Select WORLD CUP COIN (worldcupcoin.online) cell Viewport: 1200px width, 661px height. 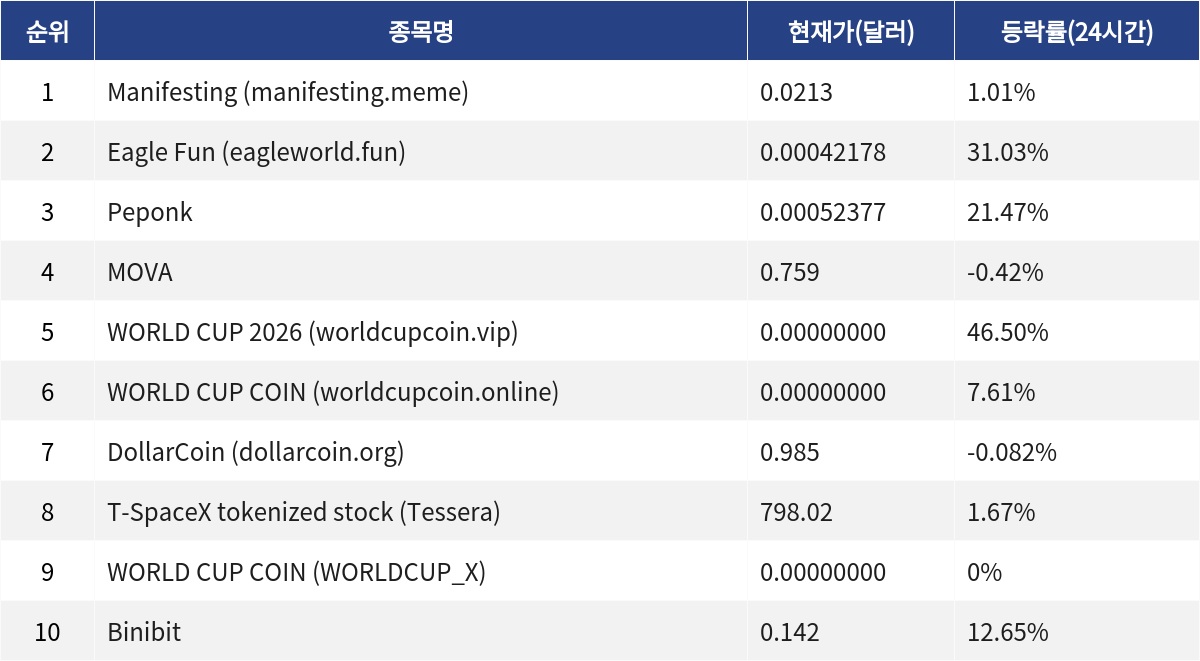click(x=421, y=392)
